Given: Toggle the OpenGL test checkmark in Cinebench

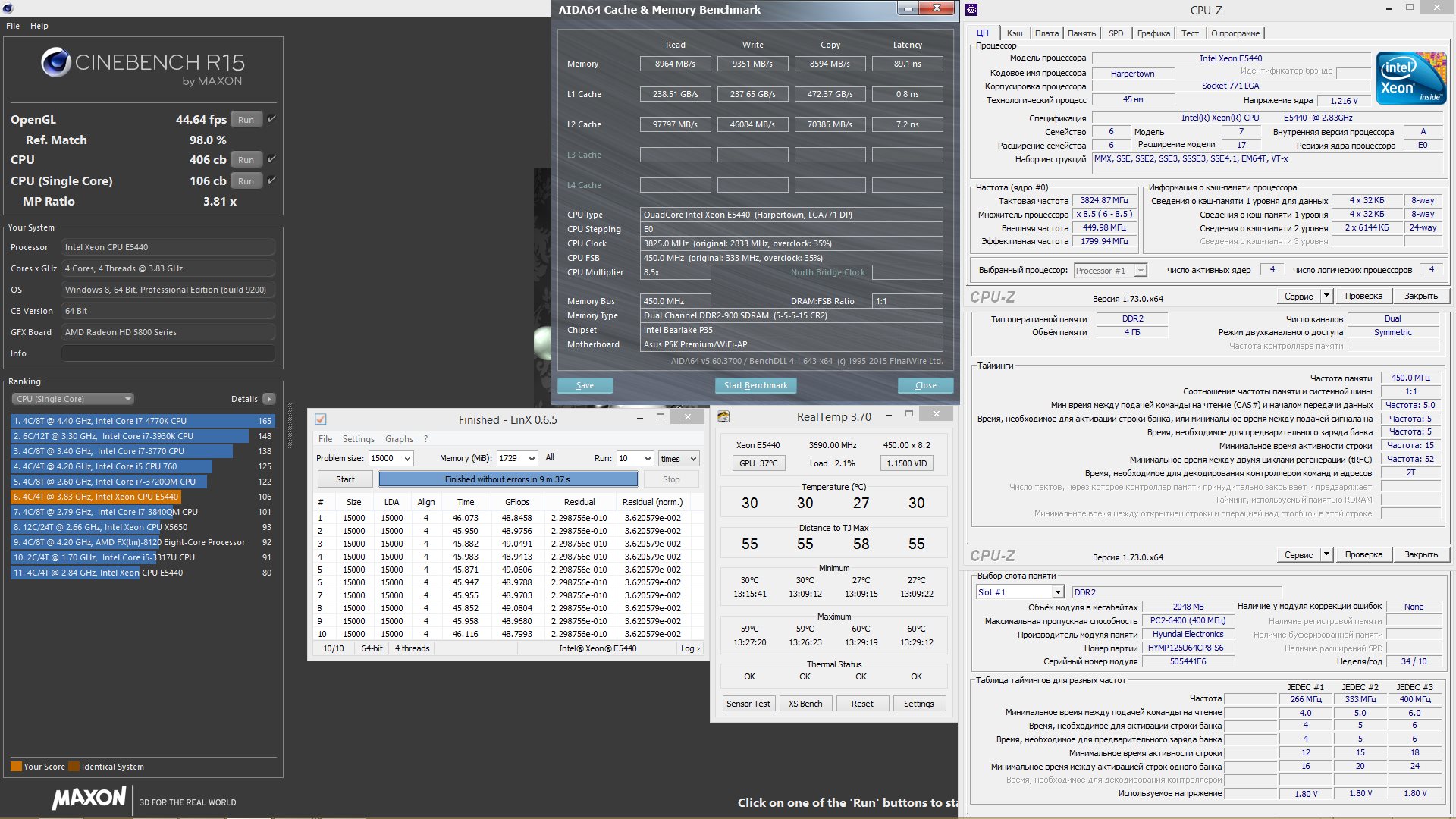Looking at the screenshot, I should pyautogui.click(x=271, y=118).
